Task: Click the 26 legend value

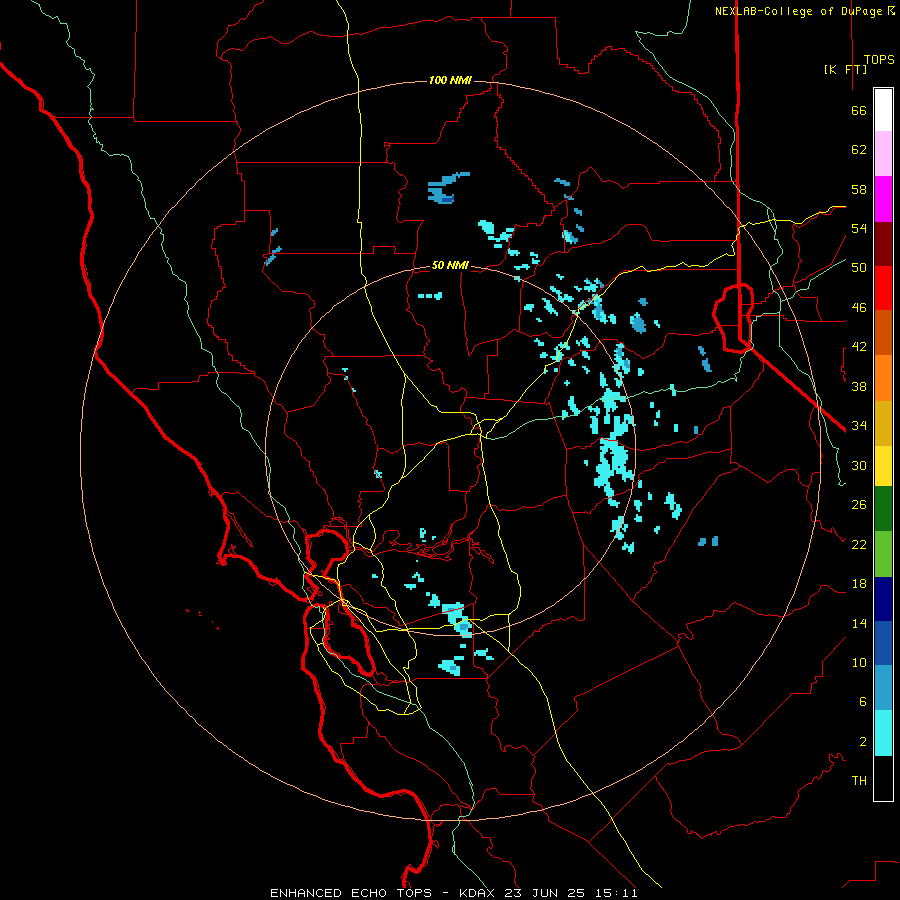Action: click(x=859, y=505)
